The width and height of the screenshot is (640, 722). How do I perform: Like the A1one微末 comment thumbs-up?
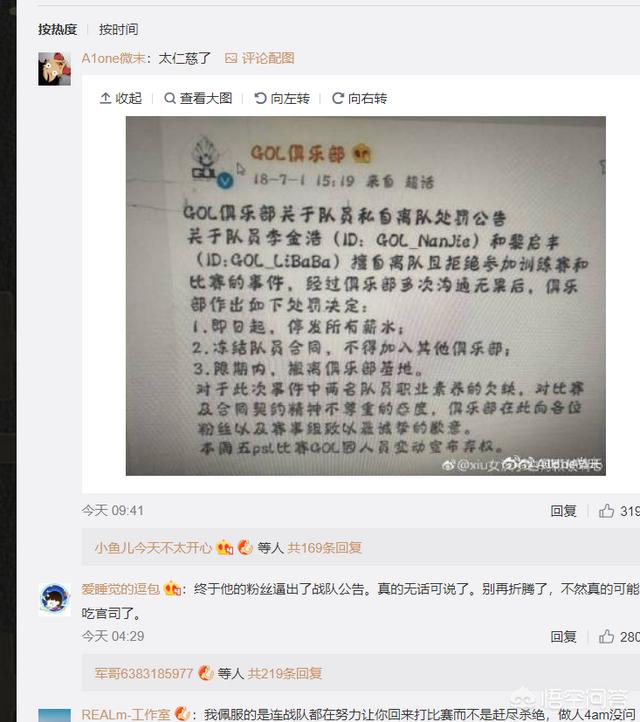(606, 511)
